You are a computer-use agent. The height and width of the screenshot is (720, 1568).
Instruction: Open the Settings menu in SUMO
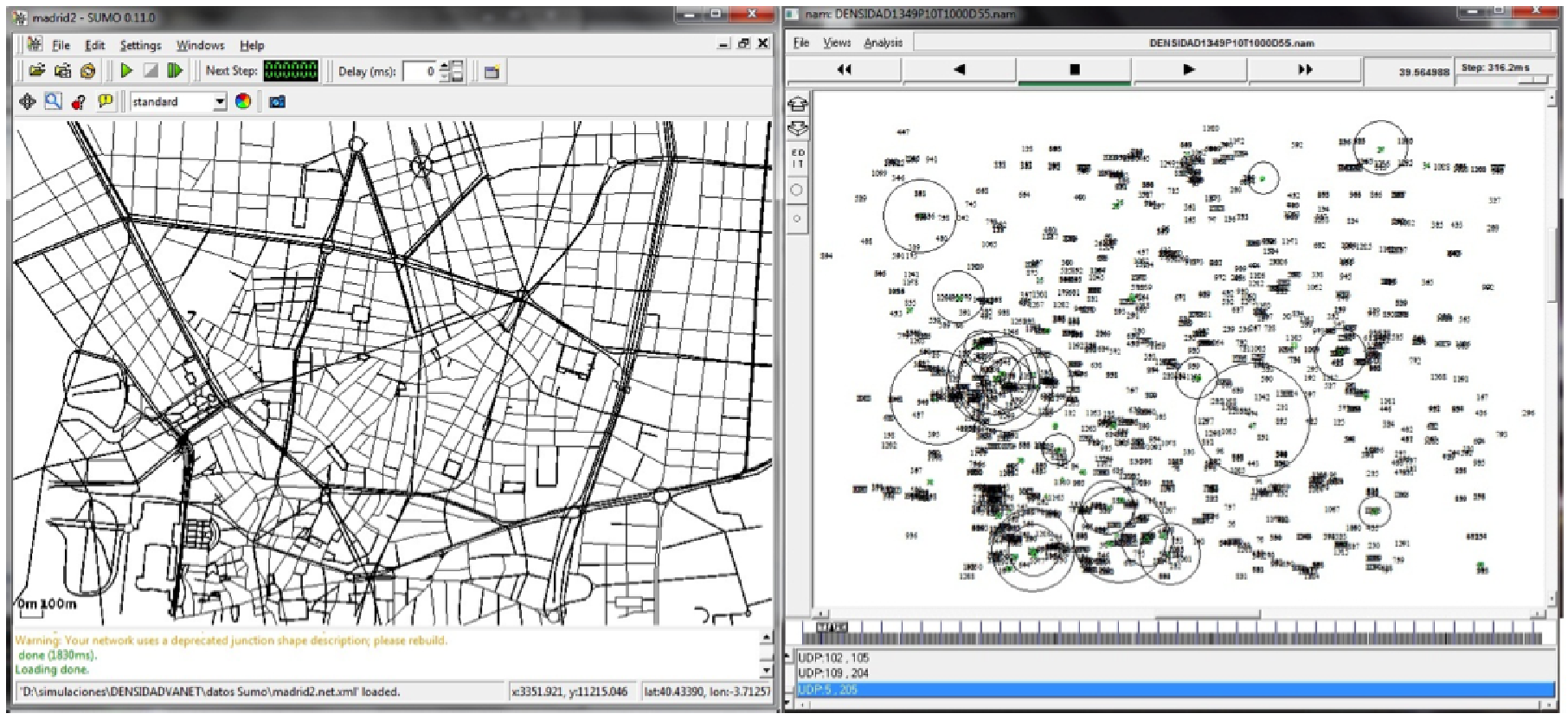tap(140, 45)
